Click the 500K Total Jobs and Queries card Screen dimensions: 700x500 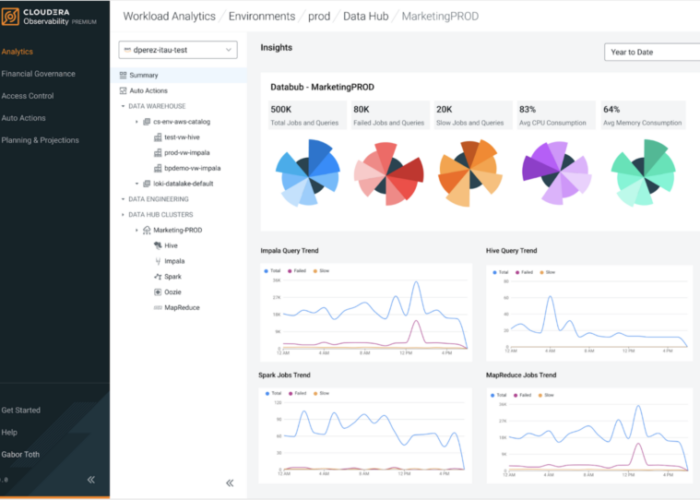(x=307, y=116)
